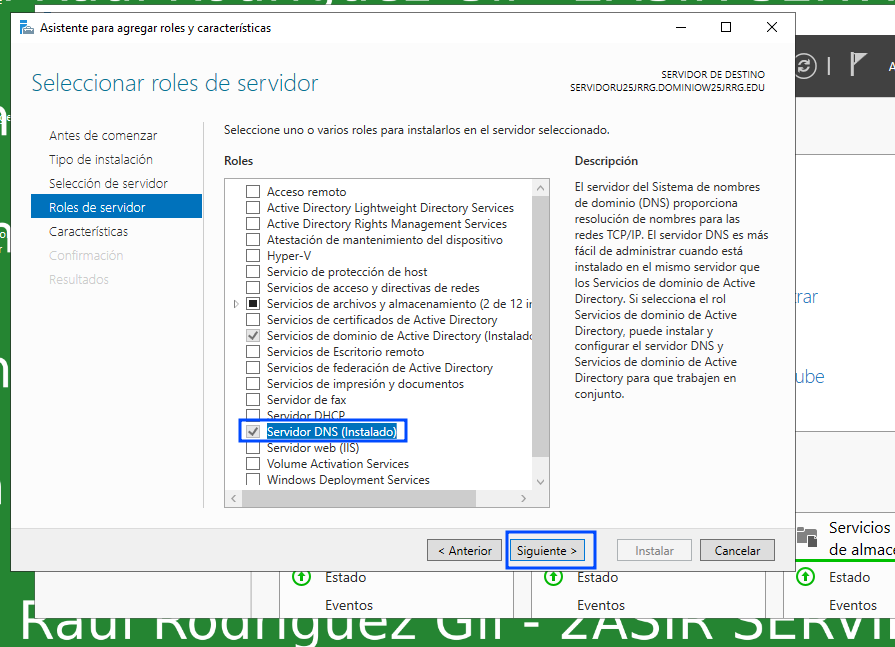This screenshot has height=647, width=895.
Task: Toggle Servicios de archivos y almacenamiento checkbox
Action: (253, 304)
